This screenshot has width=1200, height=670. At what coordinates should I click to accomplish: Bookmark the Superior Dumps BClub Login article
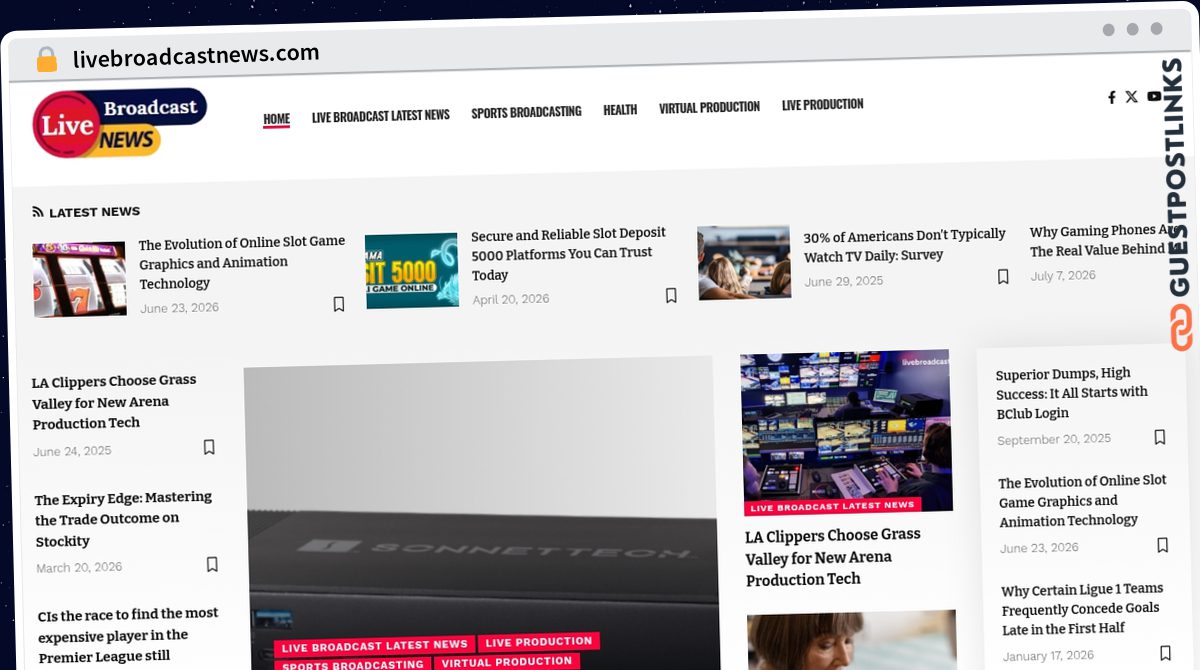click(x=1160, y=437)
